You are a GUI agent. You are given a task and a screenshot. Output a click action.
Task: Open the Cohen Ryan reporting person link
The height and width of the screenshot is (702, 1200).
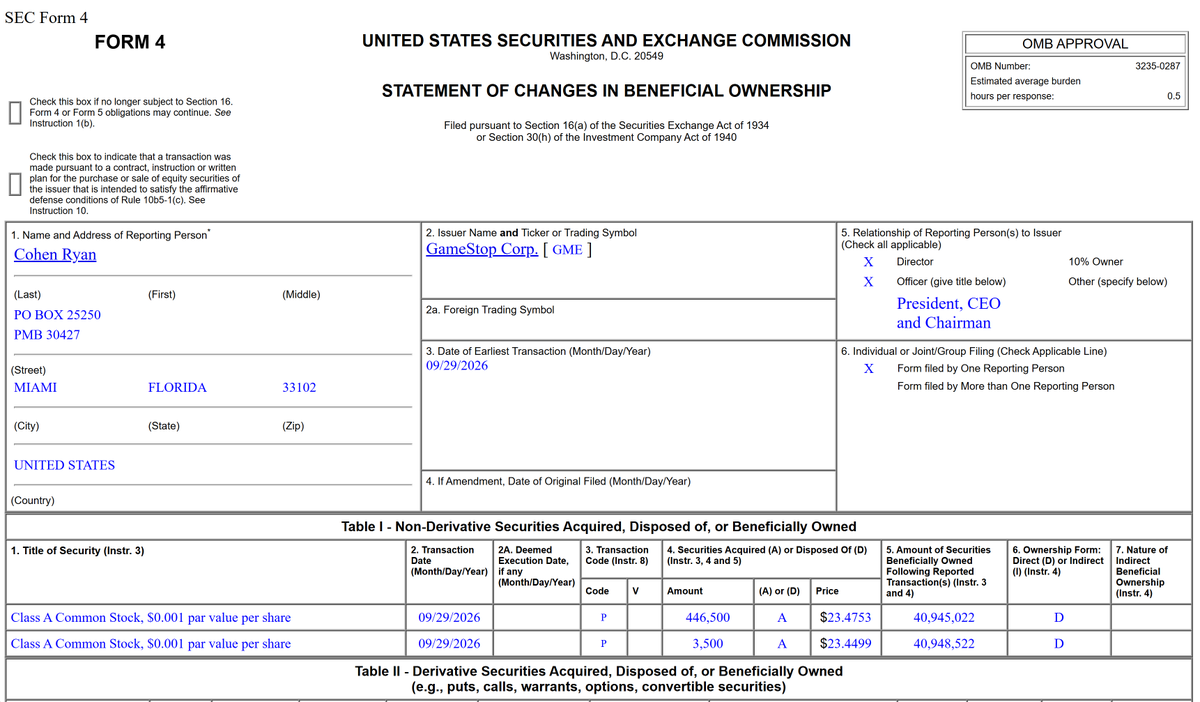(x=55, y=254)
